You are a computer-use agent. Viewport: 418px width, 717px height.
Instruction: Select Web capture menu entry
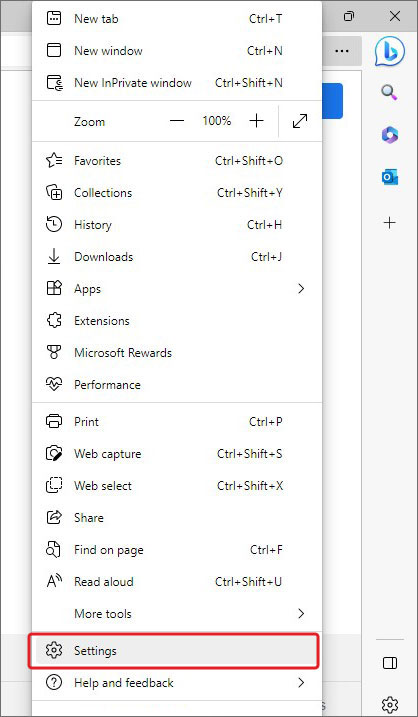point(177,454)
